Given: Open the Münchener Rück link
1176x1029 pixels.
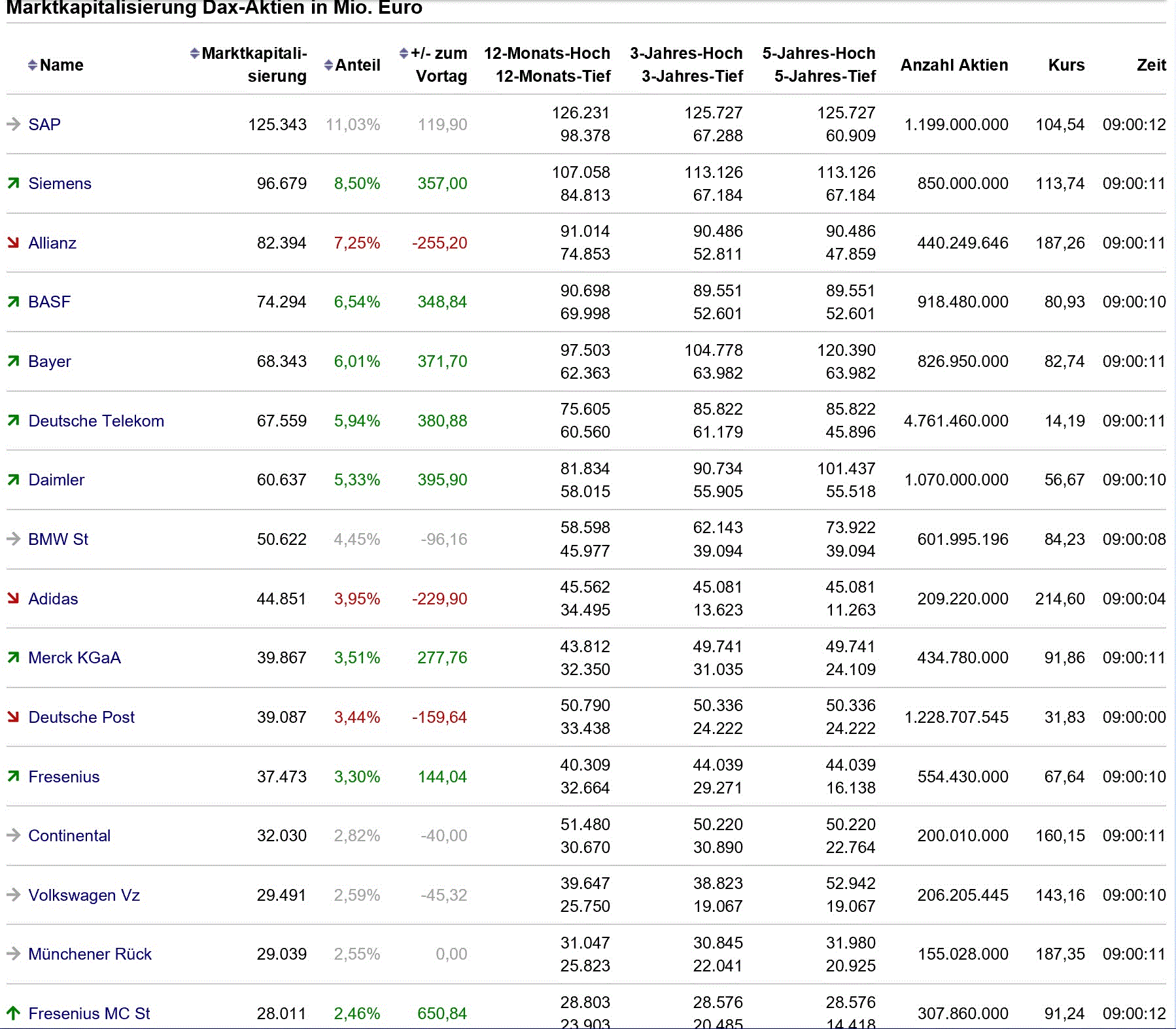Looking at the screenshot, I should 90,954.
